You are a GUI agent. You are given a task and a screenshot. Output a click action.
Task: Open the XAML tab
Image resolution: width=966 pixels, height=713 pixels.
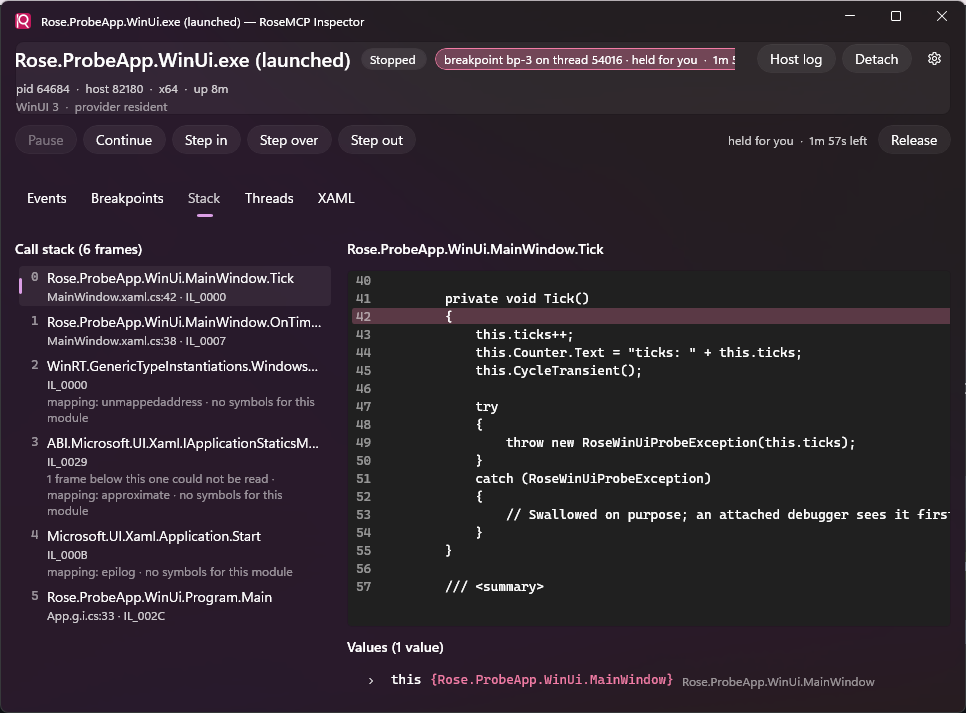coord(336,198)
